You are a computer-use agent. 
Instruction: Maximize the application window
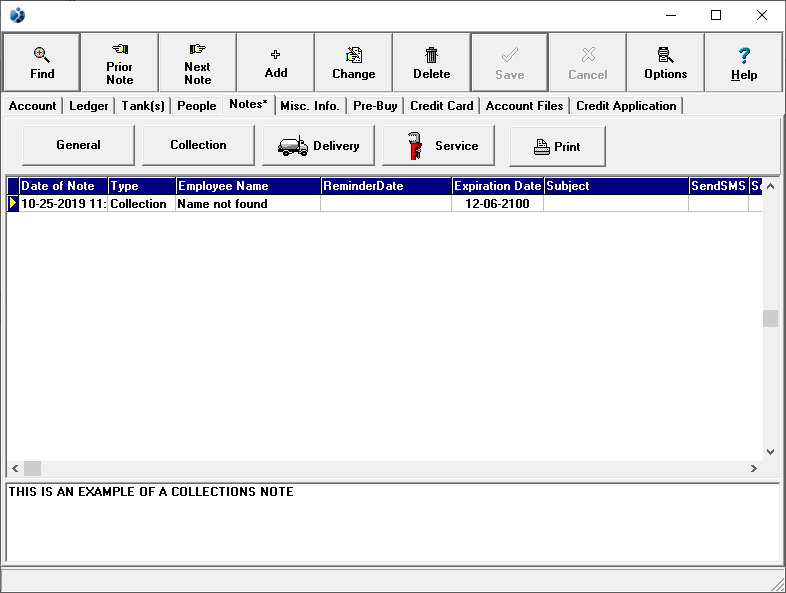716,15
